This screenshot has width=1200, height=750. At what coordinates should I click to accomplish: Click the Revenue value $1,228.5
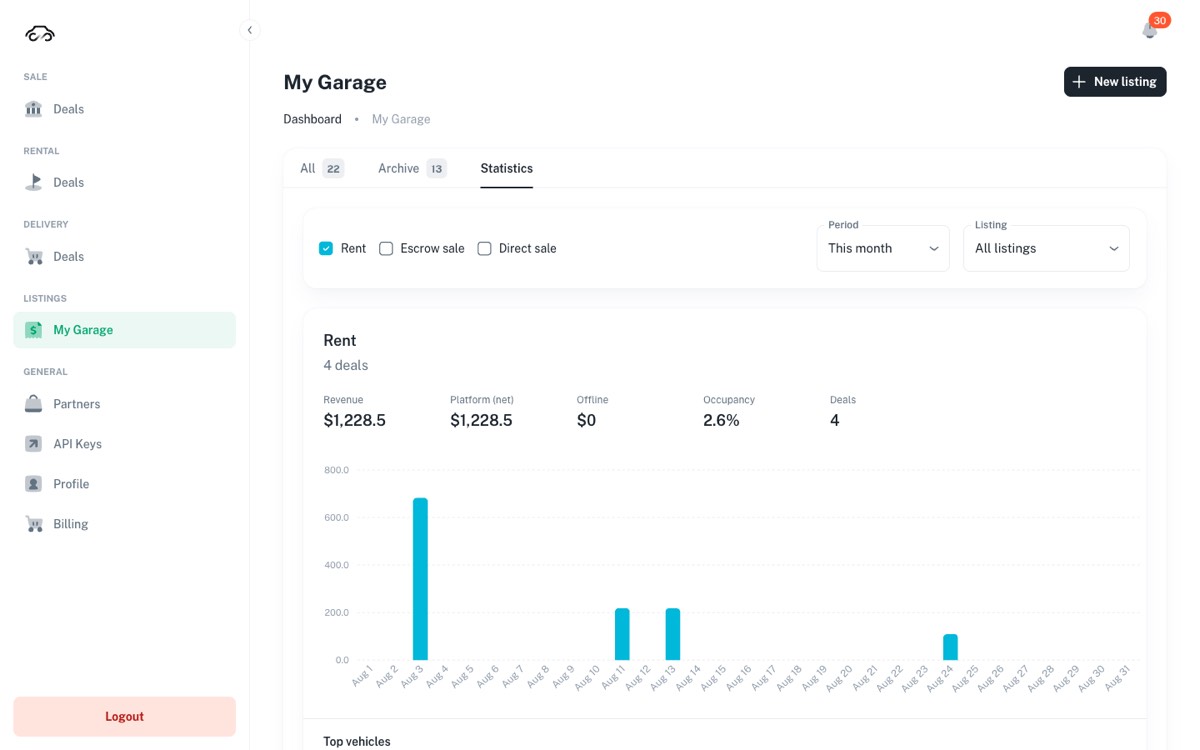coord(354,421)
